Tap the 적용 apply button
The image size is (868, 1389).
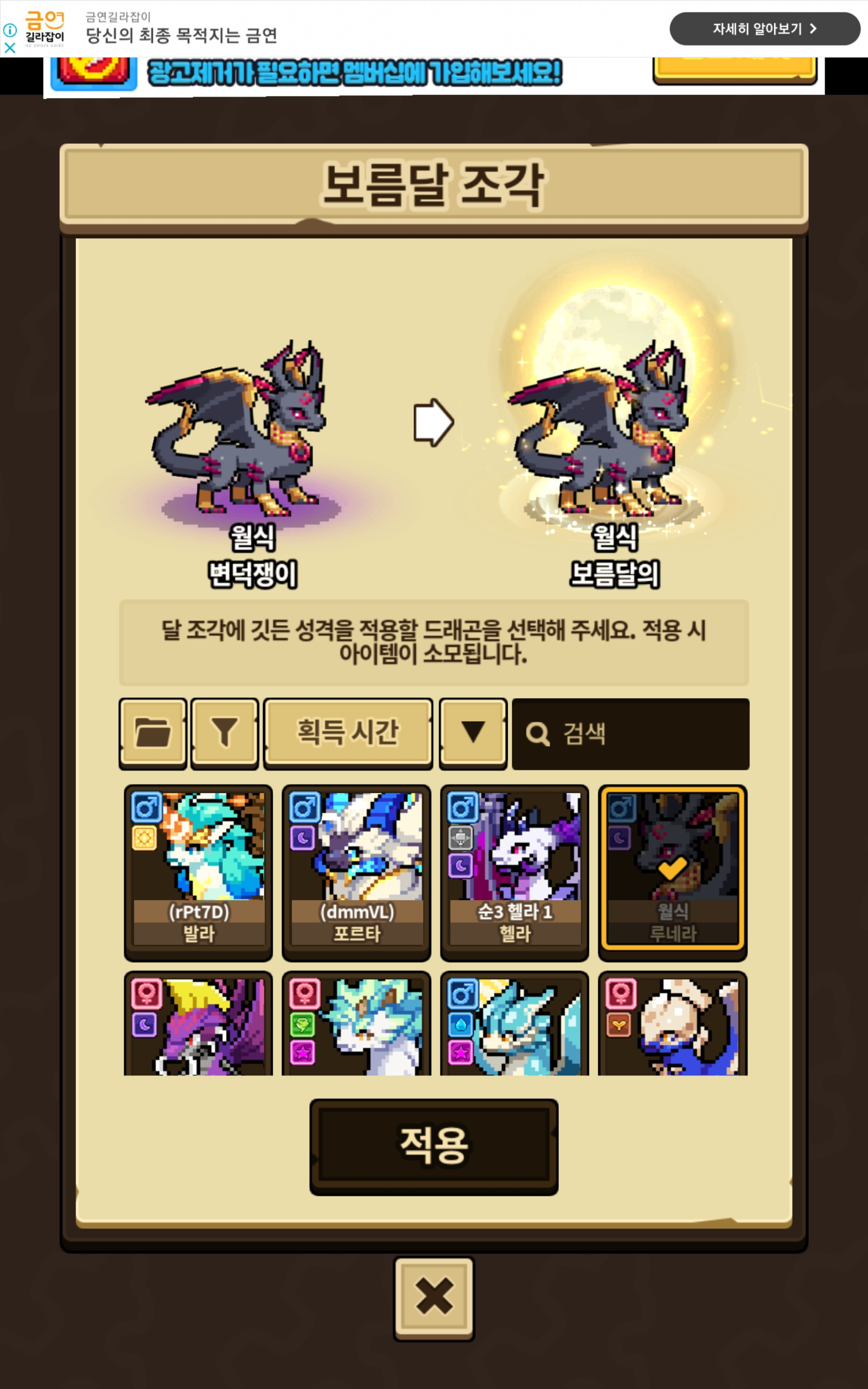coord(433,1146)
